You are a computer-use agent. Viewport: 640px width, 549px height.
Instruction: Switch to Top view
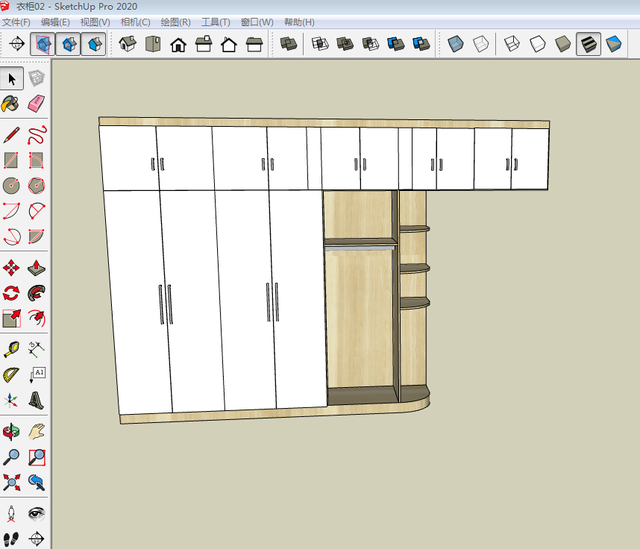point(153,44)
